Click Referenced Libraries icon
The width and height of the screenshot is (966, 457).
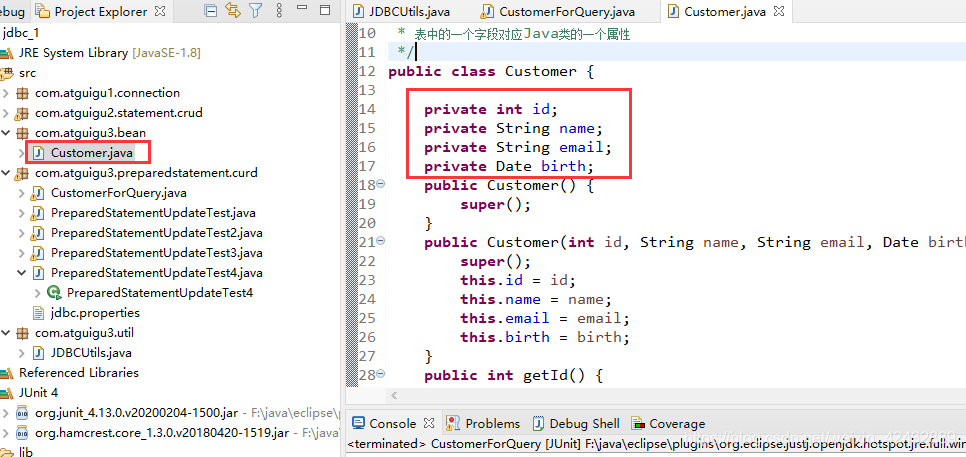(7, 373)
